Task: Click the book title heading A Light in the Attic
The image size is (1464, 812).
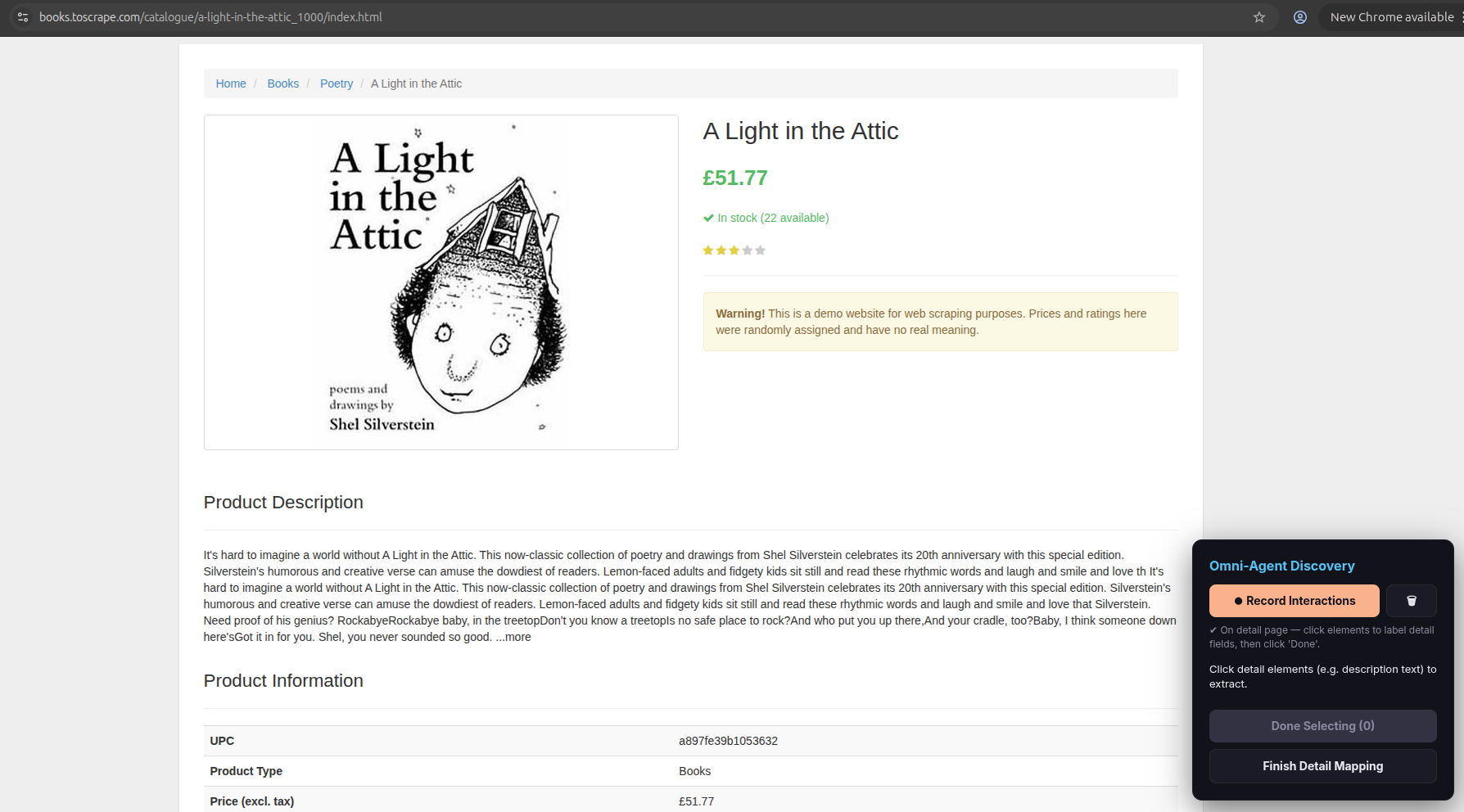Action: (801, 131)
